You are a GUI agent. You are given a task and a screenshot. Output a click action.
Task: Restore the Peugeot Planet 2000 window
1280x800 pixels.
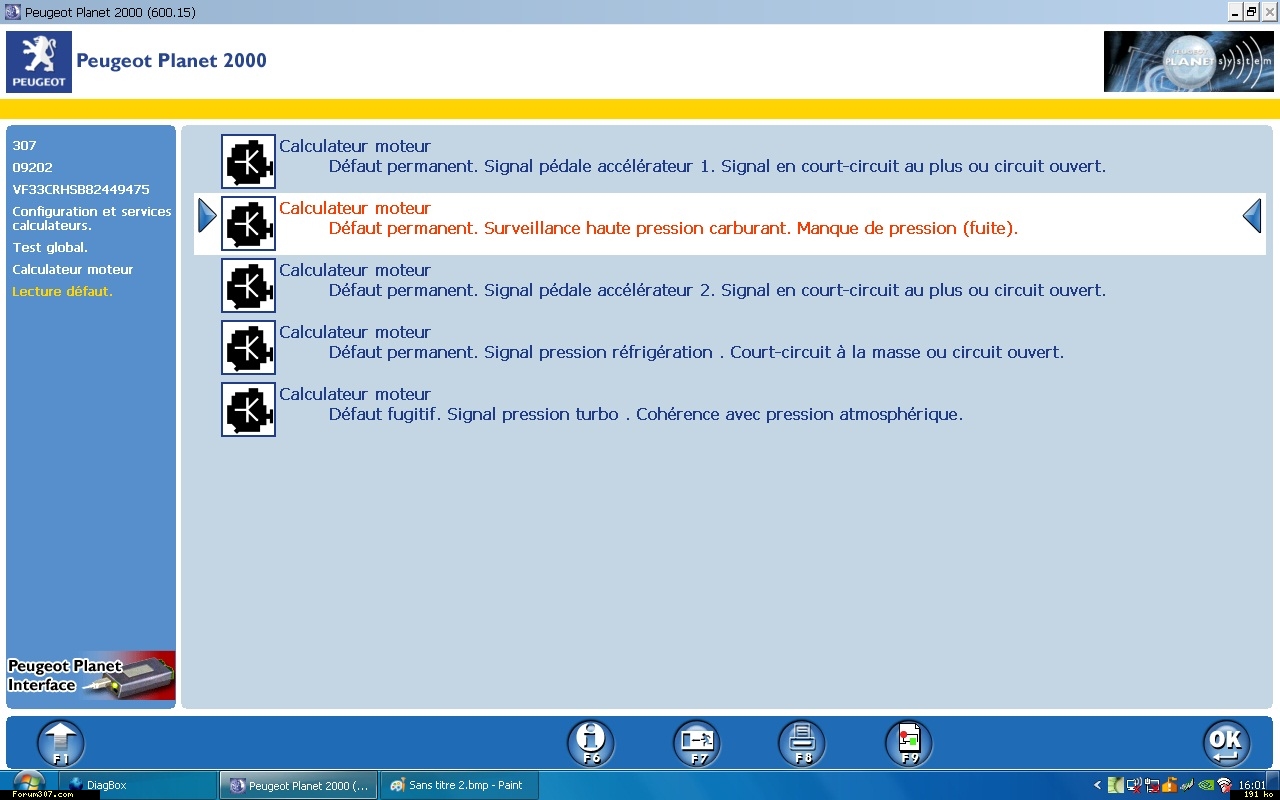click(x=1251, y=12)
